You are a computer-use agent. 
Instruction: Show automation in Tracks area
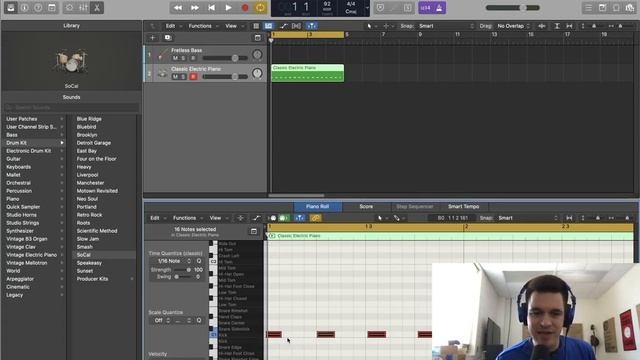[284, 26]
